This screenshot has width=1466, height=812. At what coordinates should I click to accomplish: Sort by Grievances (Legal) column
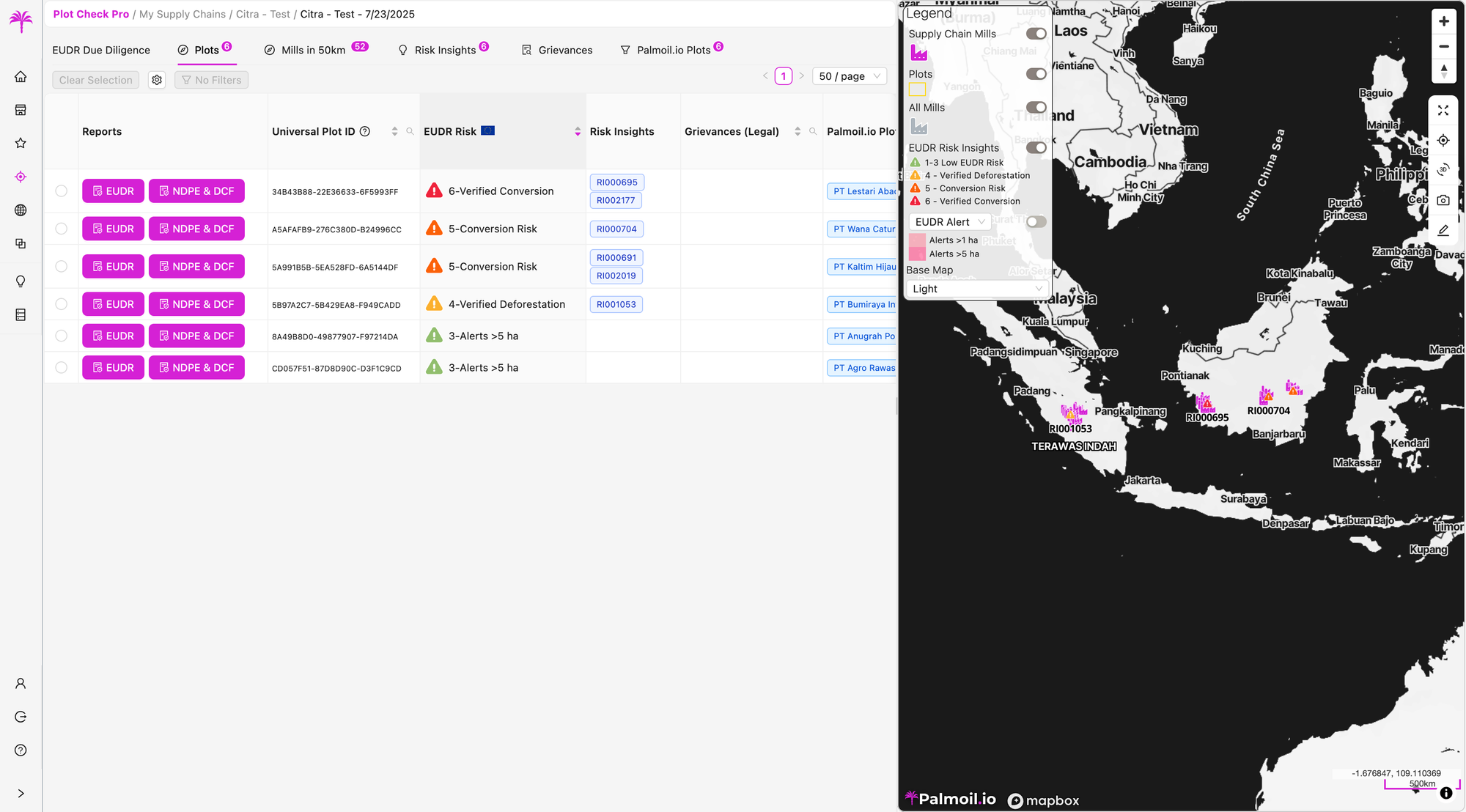click(798, 131)
